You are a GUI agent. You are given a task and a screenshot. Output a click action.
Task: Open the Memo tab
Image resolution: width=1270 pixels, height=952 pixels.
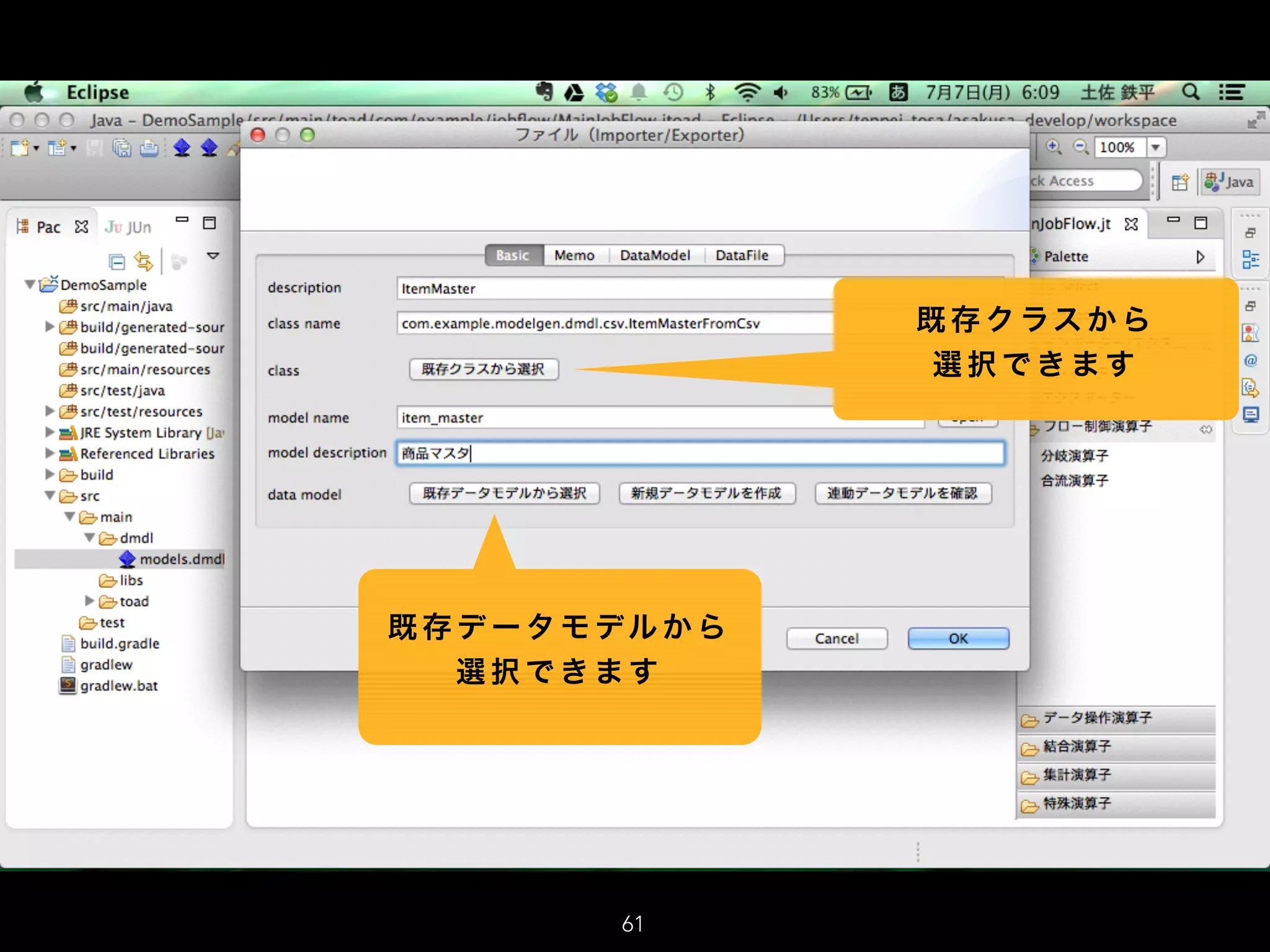(x=574, y=255)
